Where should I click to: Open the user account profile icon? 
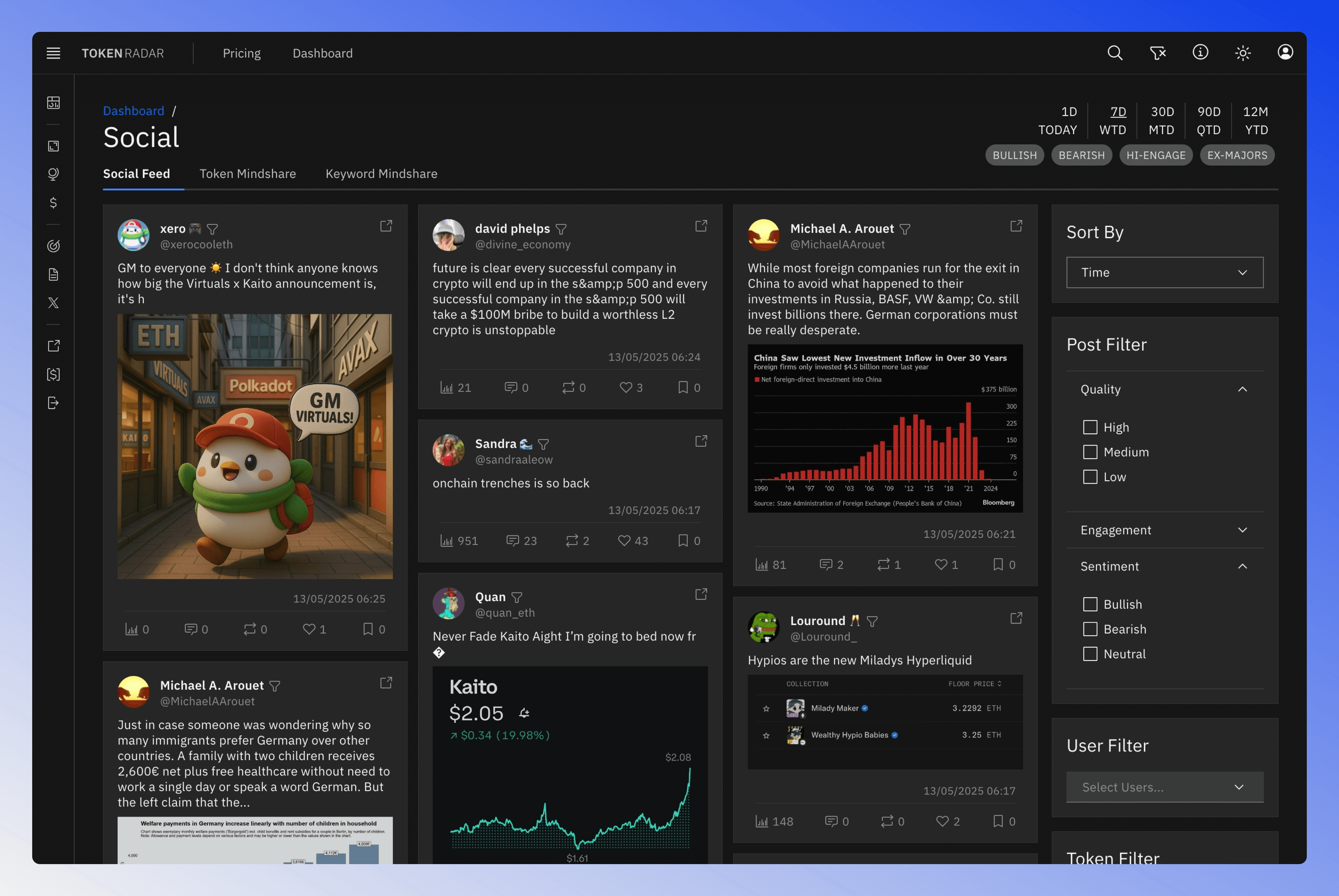[x=1285, y=53]
